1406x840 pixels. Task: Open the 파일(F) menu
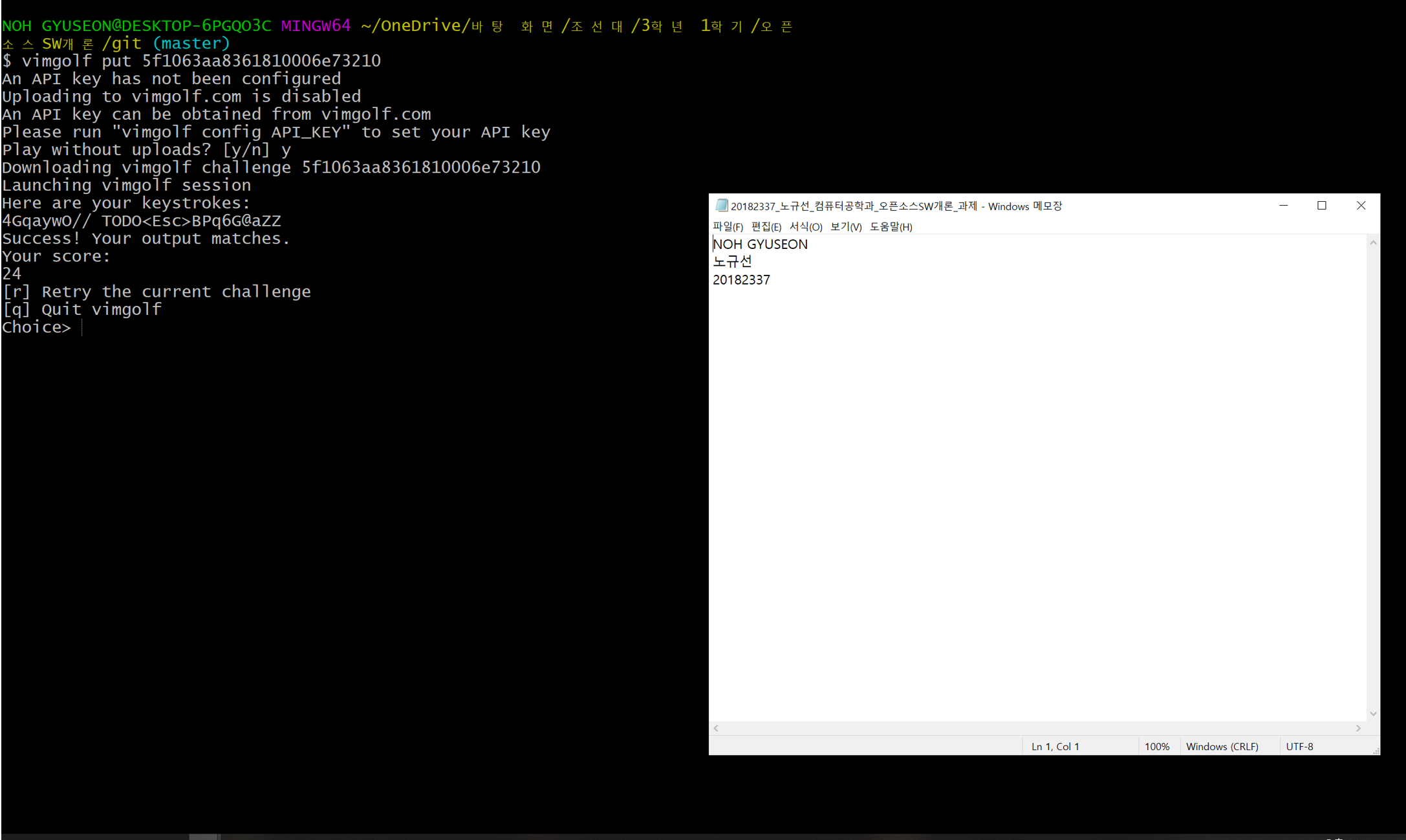tap(728, 226)
